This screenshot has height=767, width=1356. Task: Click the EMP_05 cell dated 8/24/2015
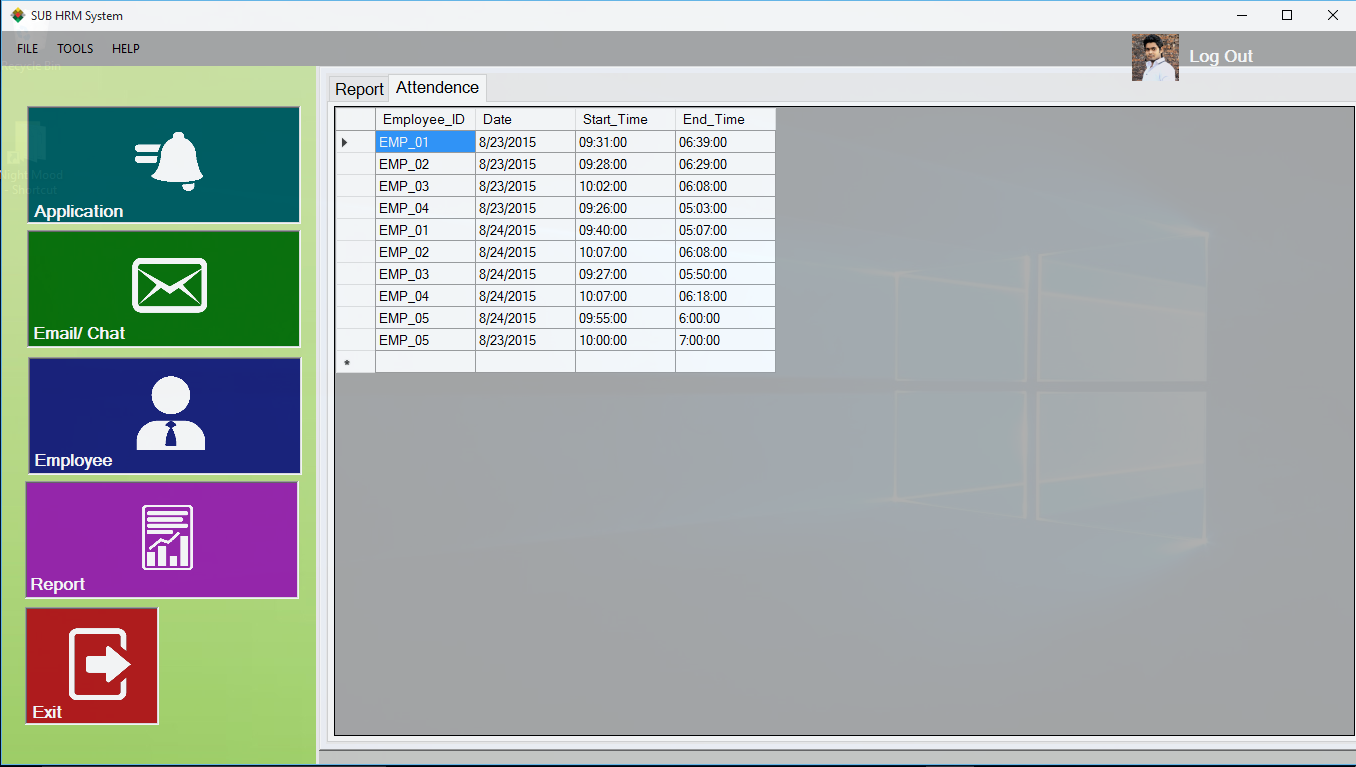pos(425,318)
